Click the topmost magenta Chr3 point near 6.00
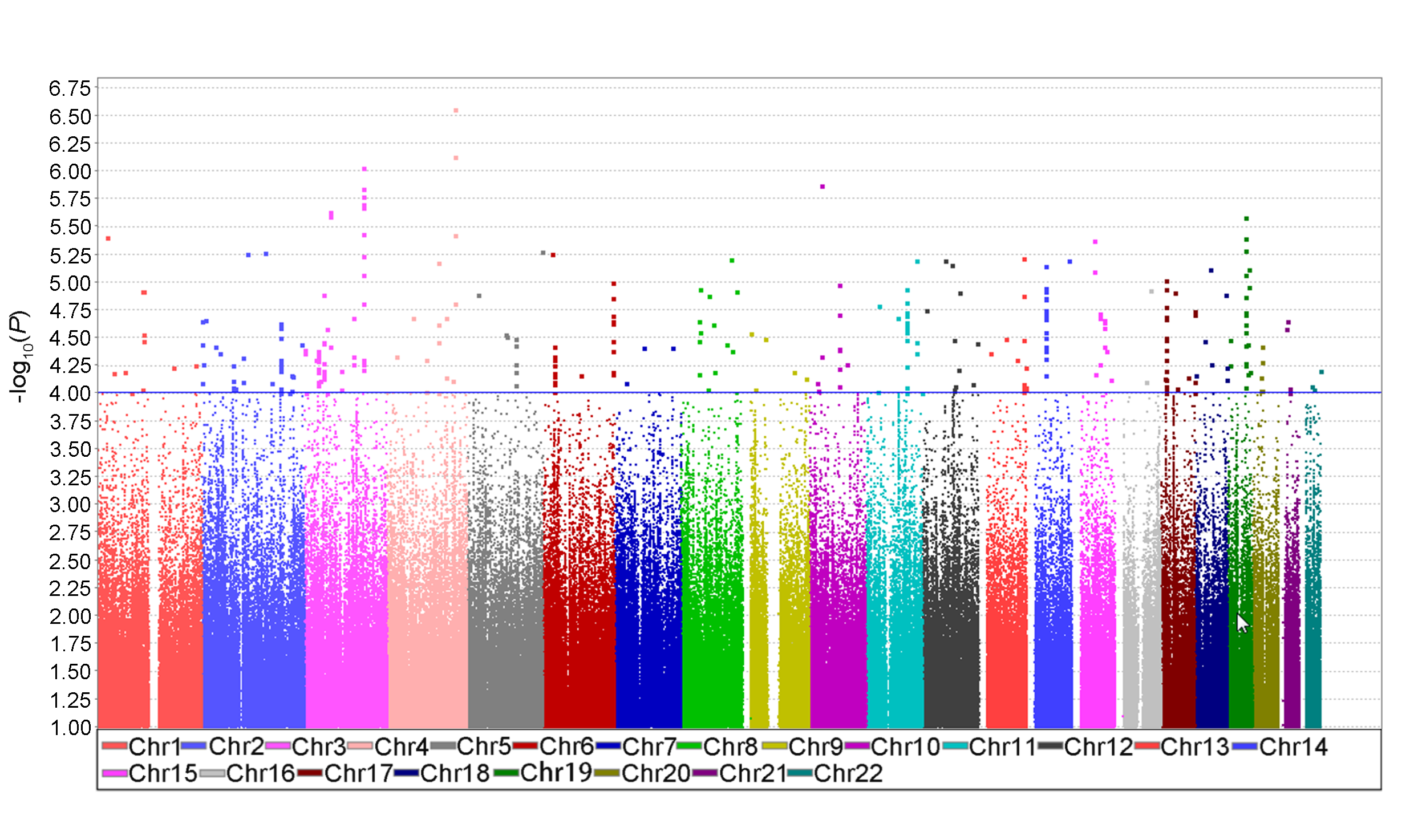The width and height of the screenshot is (1414, 840). [x=364, y=169]
